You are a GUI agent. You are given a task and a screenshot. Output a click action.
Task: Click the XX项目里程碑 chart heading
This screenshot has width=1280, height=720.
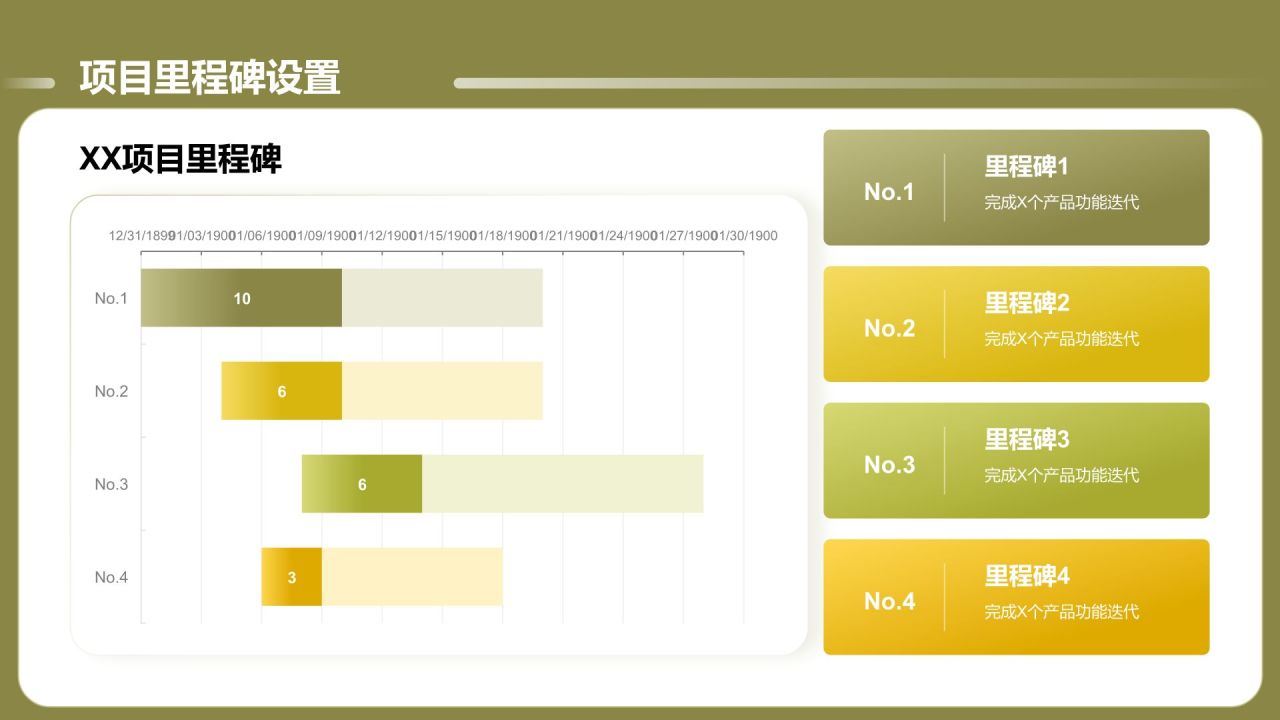[180, 159]
